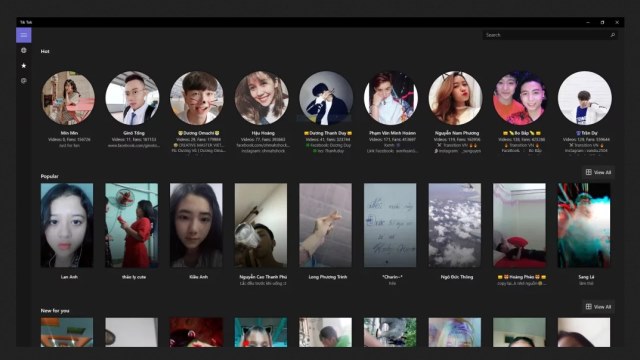Play Ngô Đức Thông's clouds video
This screenshot has height=360, width=640.
[455, 225]
